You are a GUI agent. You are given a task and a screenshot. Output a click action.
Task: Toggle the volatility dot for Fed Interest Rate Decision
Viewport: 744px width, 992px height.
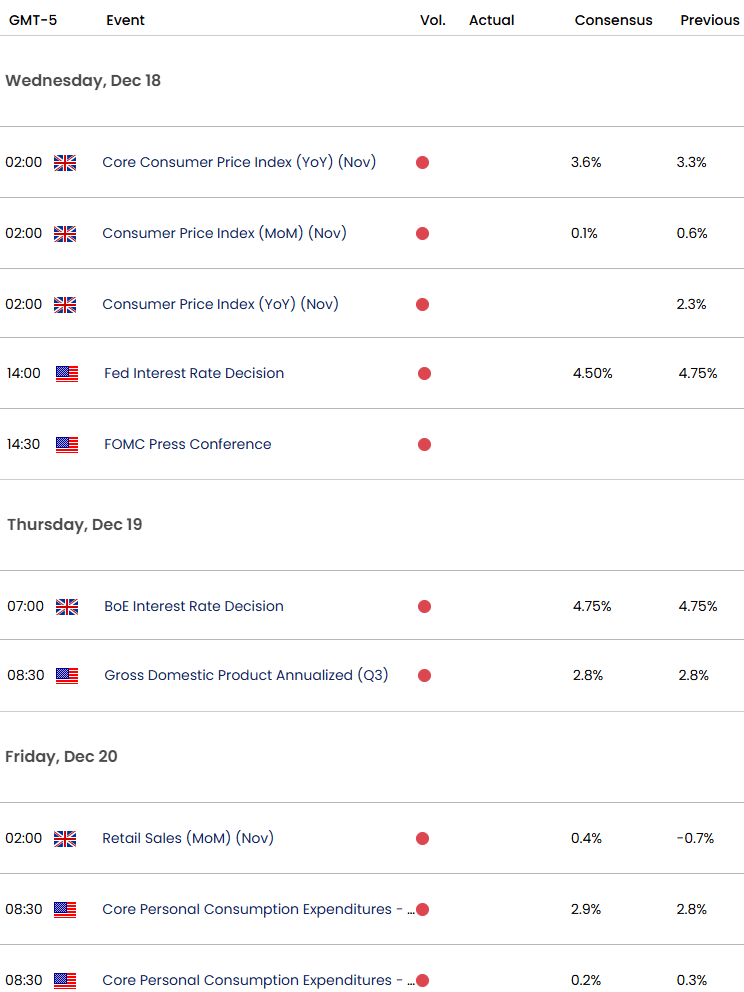(424, 373)
